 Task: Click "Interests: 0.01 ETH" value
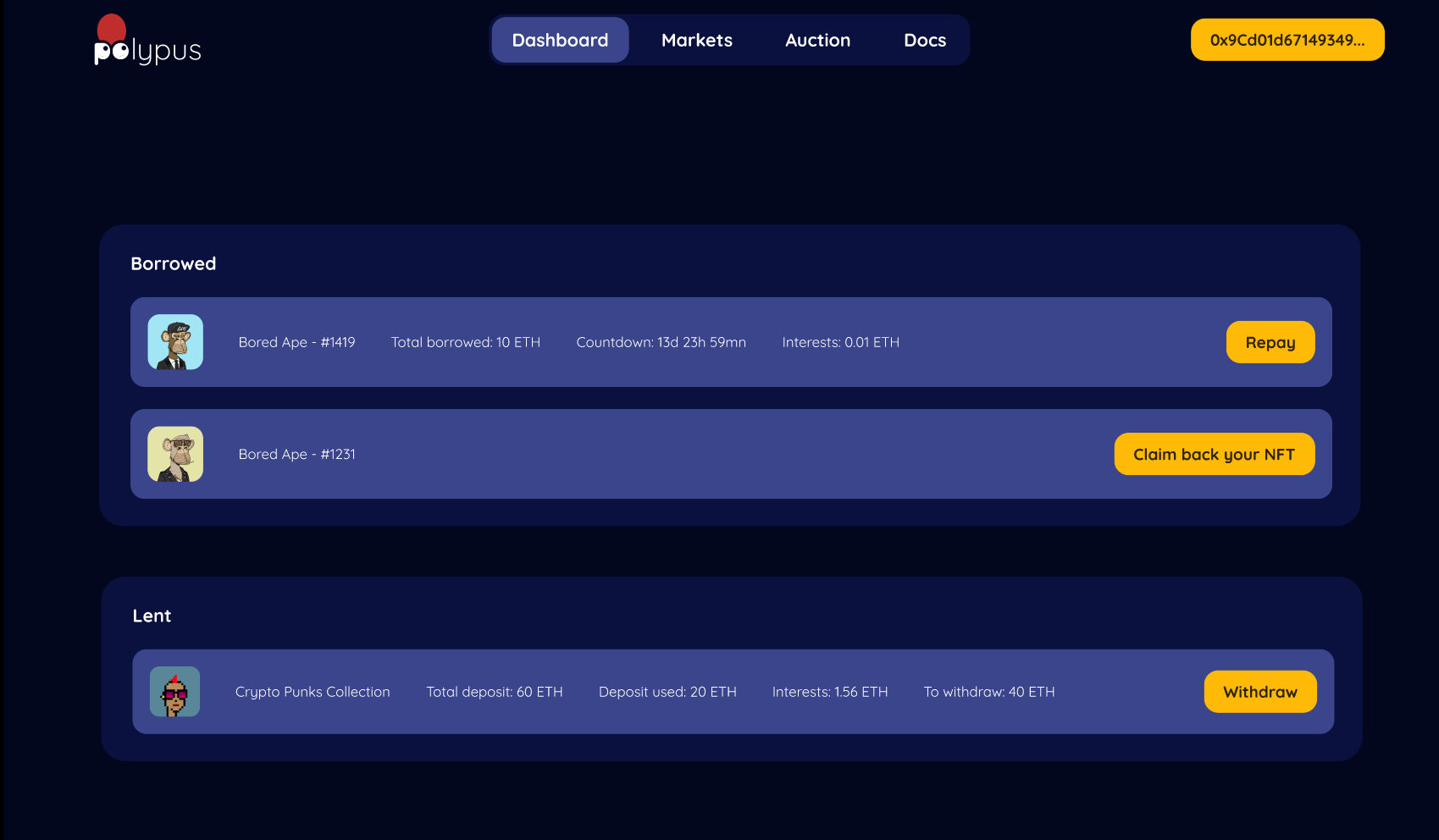(840, 342)
